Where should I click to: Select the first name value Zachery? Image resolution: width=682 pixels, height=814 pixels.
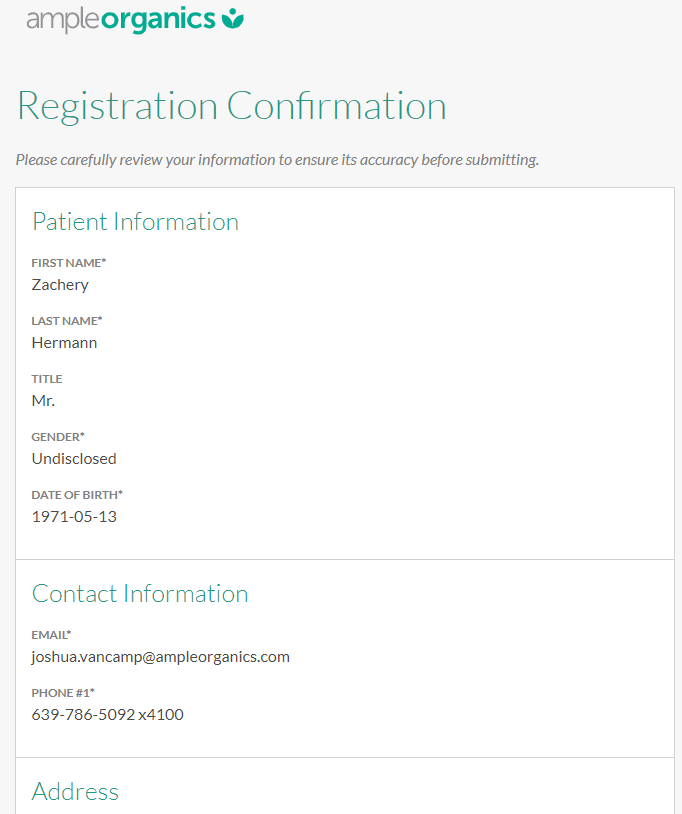[60, 285]
